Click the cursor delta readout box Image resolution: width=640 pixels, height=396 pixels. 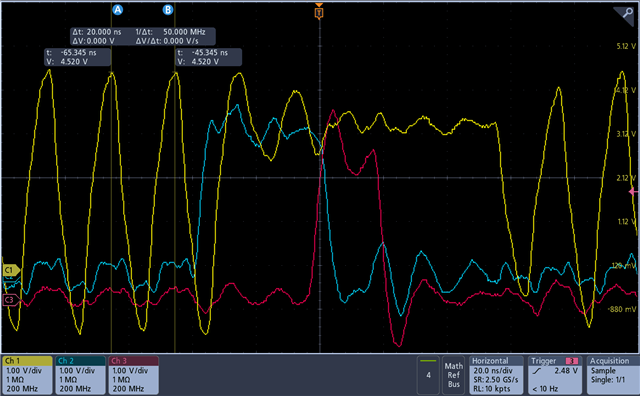tap(143, 36)
